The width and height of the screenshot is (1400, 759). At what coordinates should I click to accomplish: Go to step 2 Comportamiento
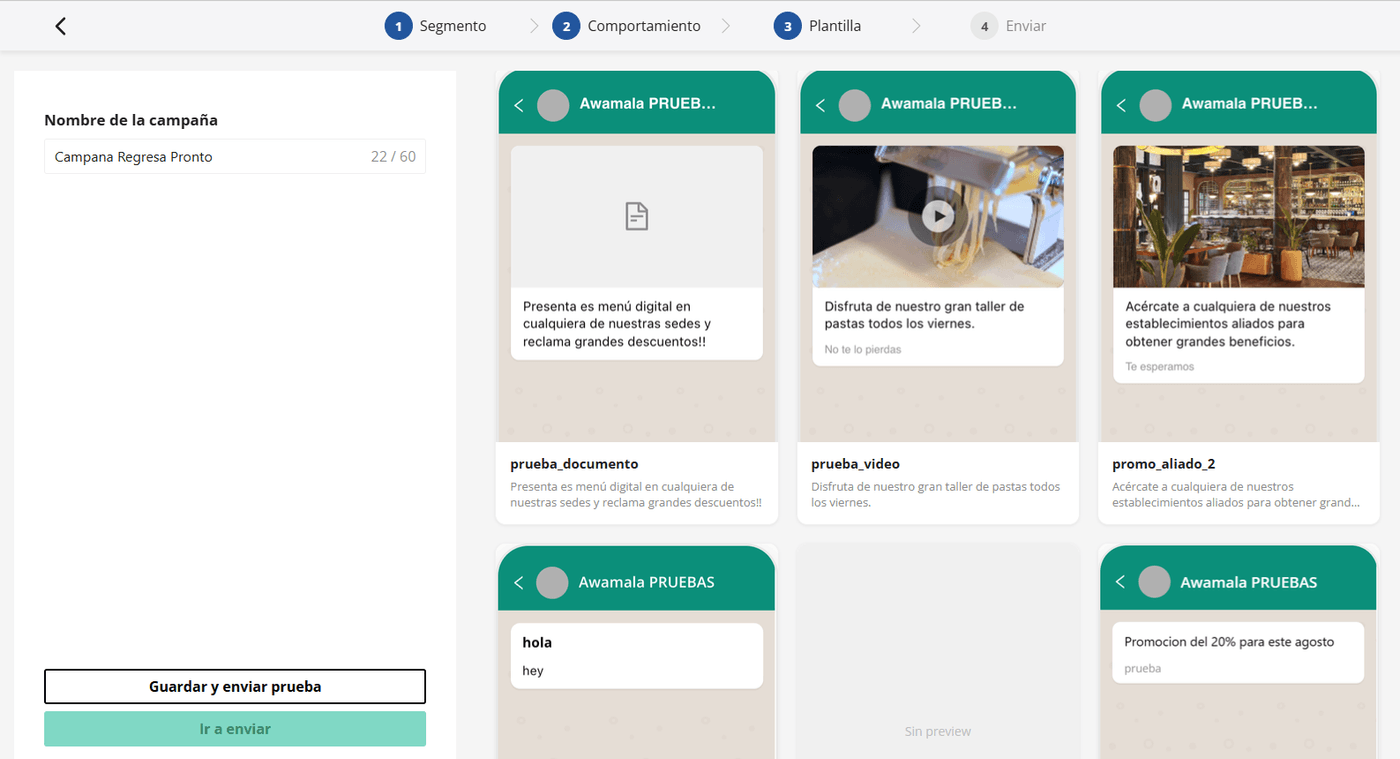[627, 27]
